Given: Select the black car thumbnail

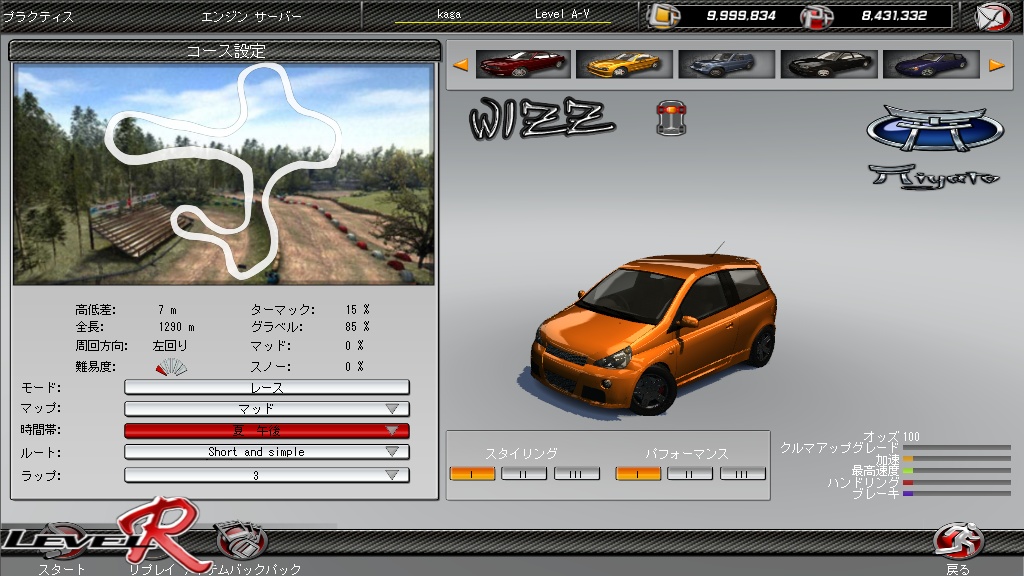Looking at the screenshot, I should click(829, 64).
